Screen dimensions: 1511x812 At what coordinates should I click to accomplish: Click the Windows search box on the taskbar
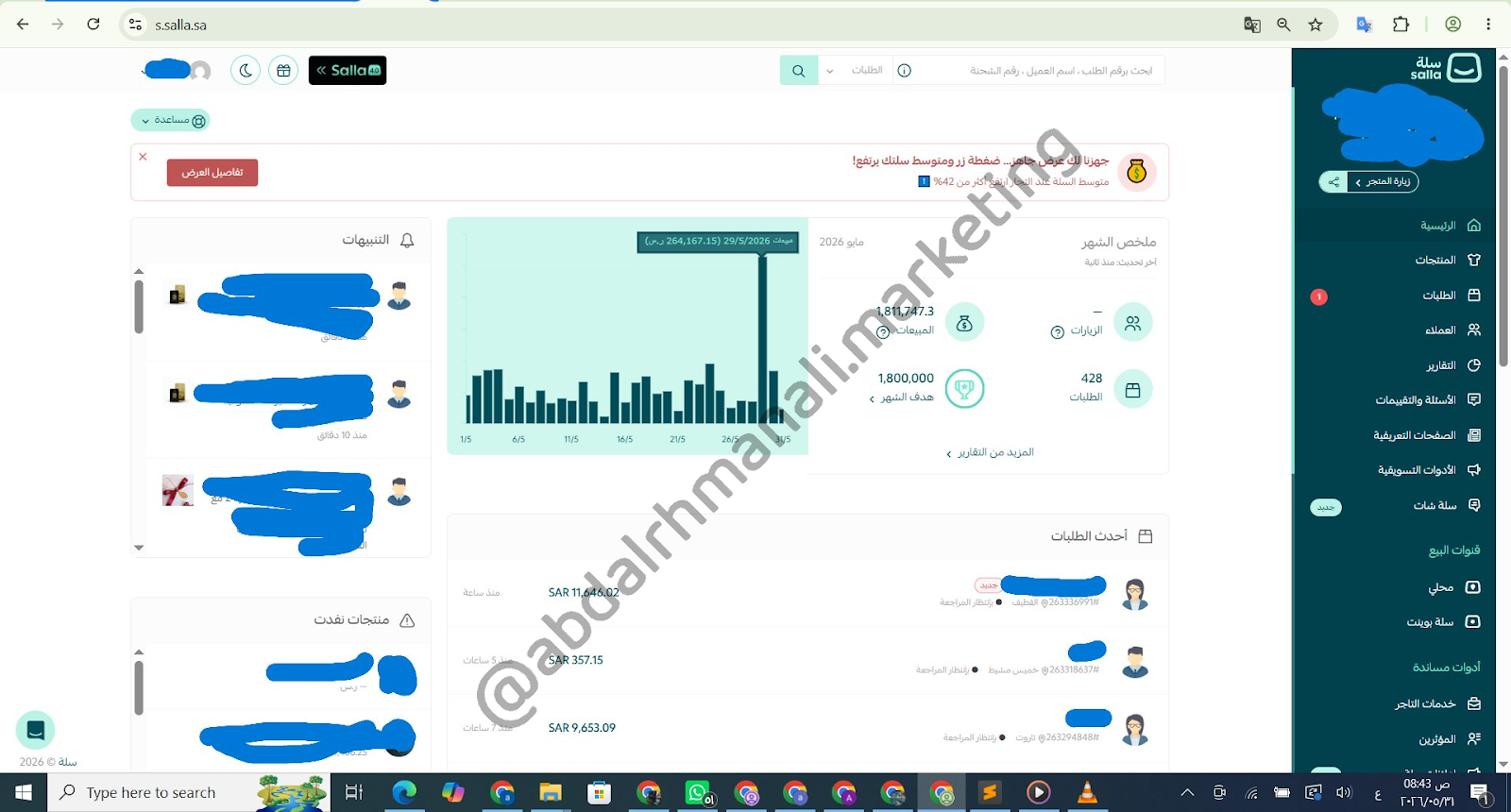pyautogui.click(x=189, y=792)
